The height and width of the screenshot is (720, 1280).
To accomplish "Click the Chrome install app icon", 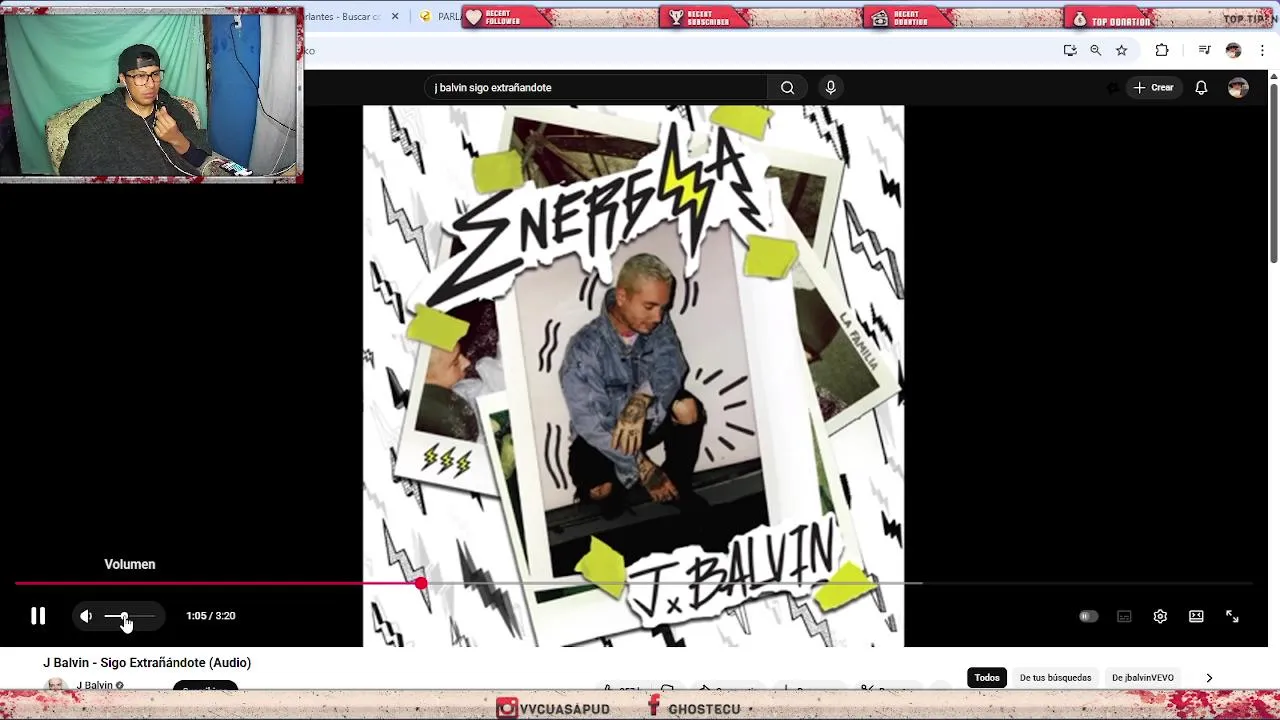I will pos(1070,50).
